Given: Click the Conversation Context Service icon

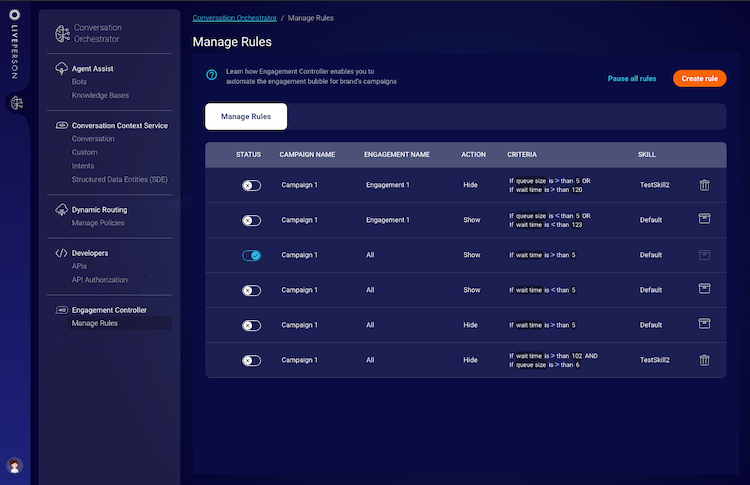Looking at the screenshot, I should tap(62, 125).
